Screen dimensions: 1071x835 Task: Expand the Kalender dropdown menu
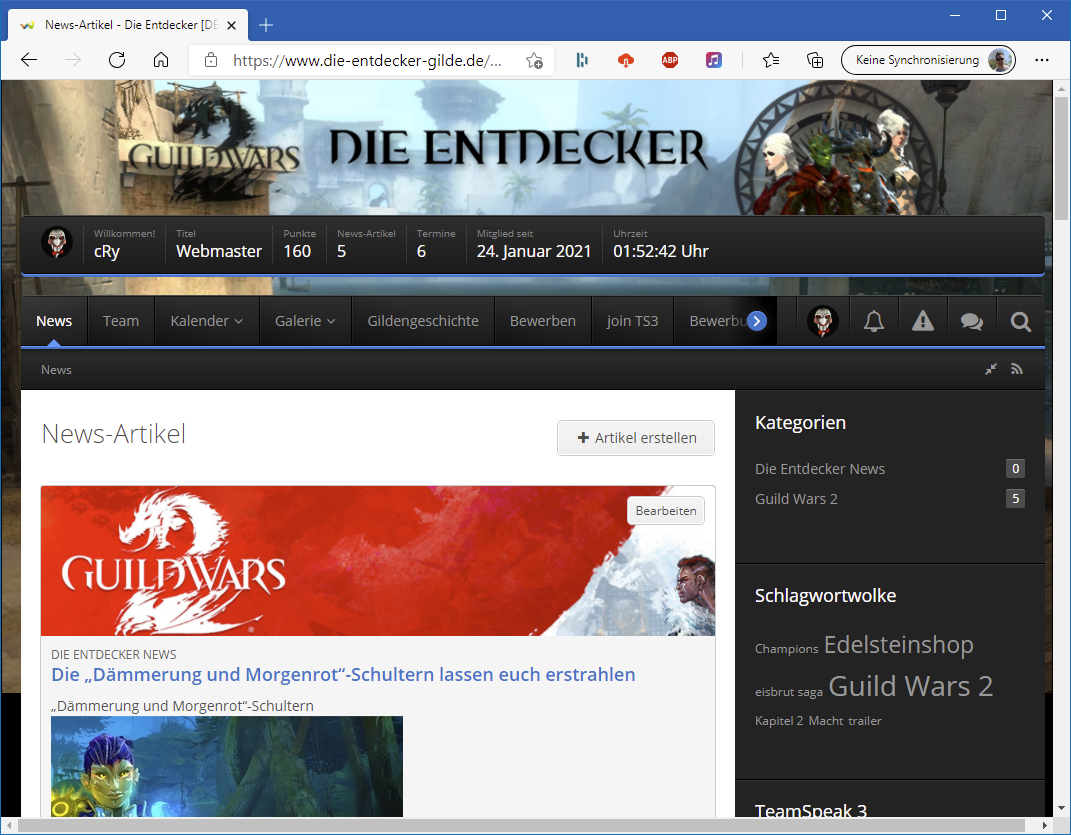[x=206, y=321]
